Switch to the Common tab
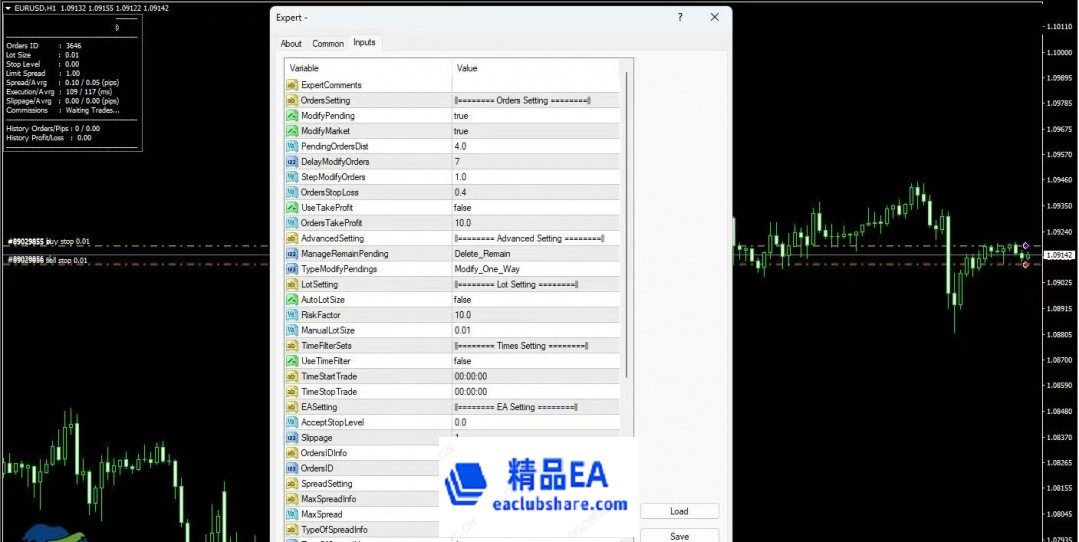 [328, 44]
